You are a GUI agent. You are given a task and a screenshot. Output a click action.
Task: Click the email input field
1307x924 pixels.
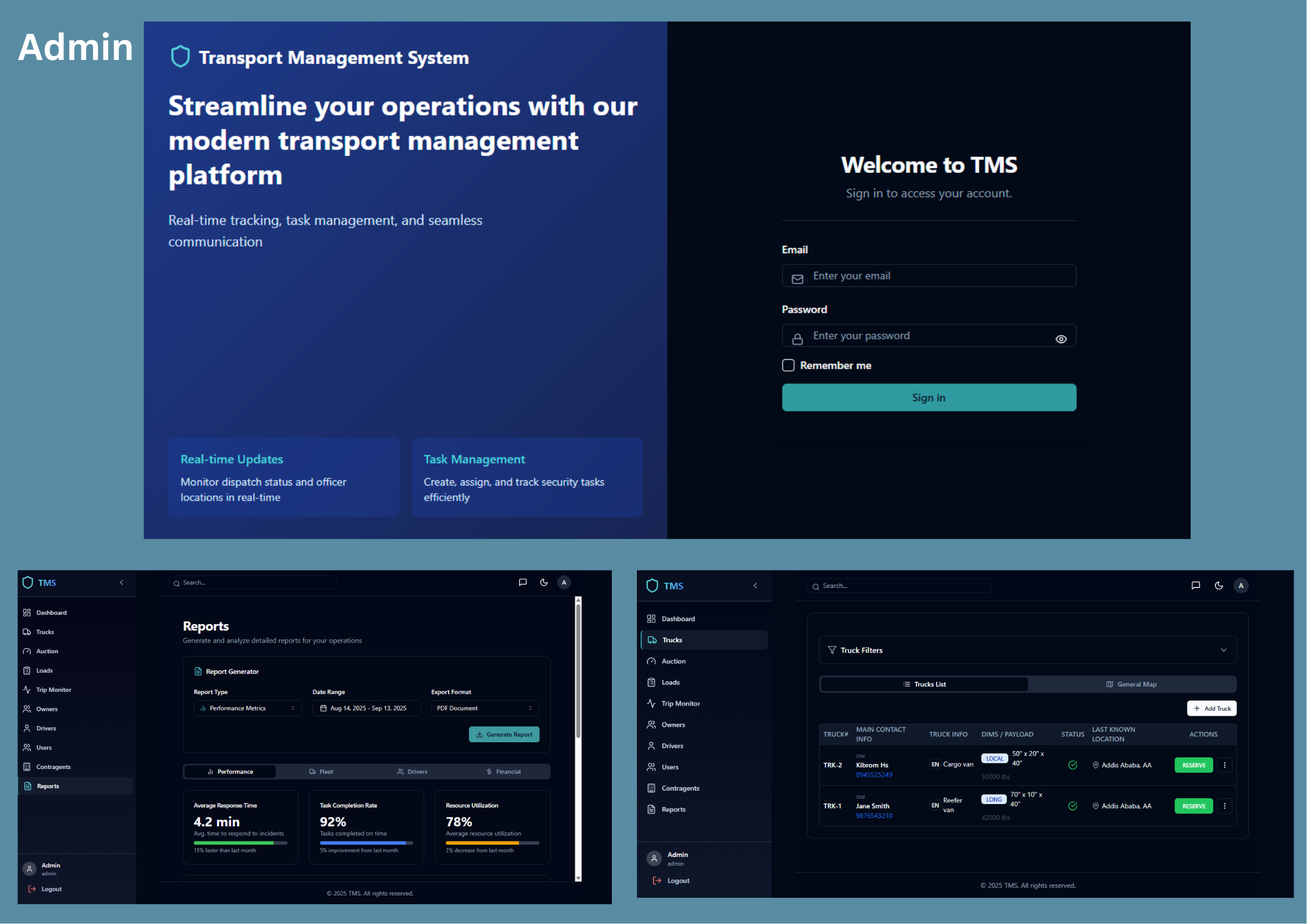pos(929,276)
